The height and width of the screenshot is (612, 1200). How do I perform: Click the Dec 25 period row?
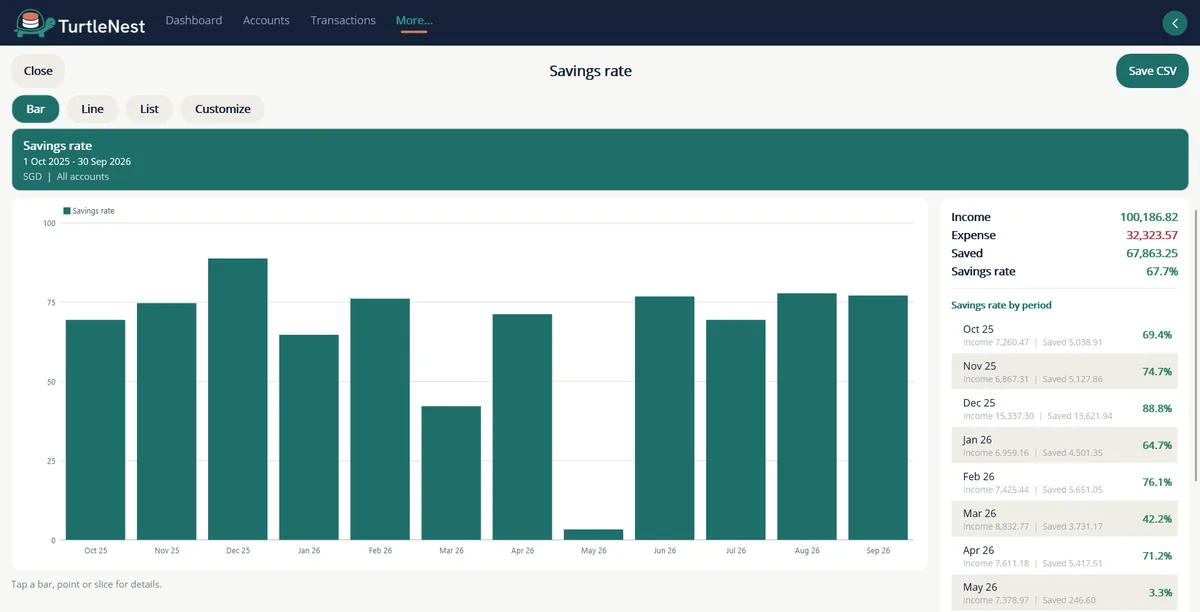(x=1065, y=409)
